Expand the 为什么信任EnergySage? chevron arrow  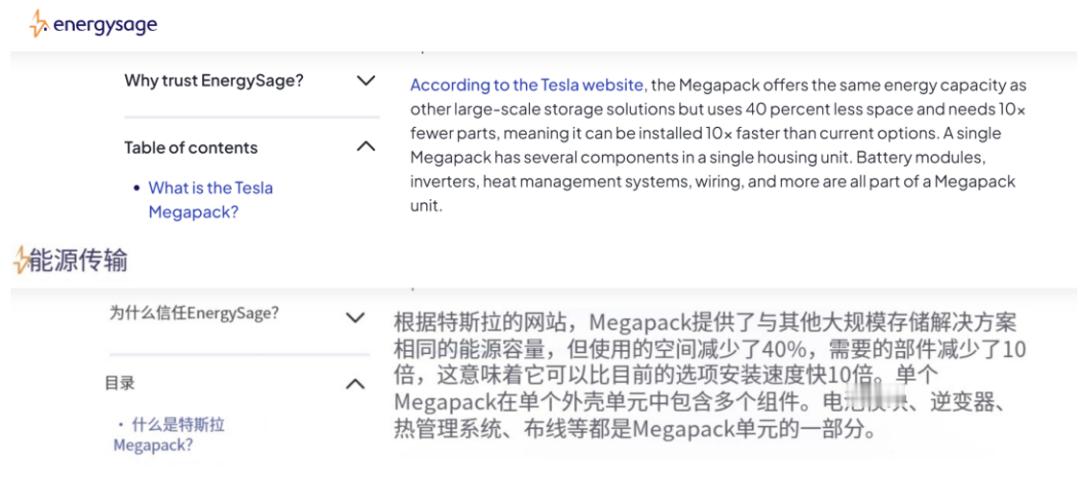[355, 318]
